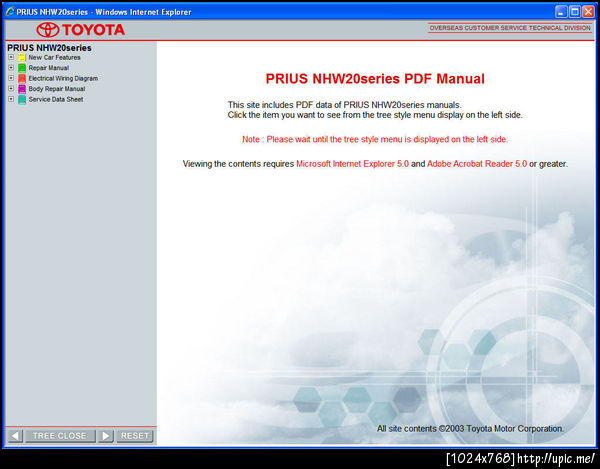Expand the Body Repair Manual tree node
This screenshot has height=469, width=600.
pos(11,88)
